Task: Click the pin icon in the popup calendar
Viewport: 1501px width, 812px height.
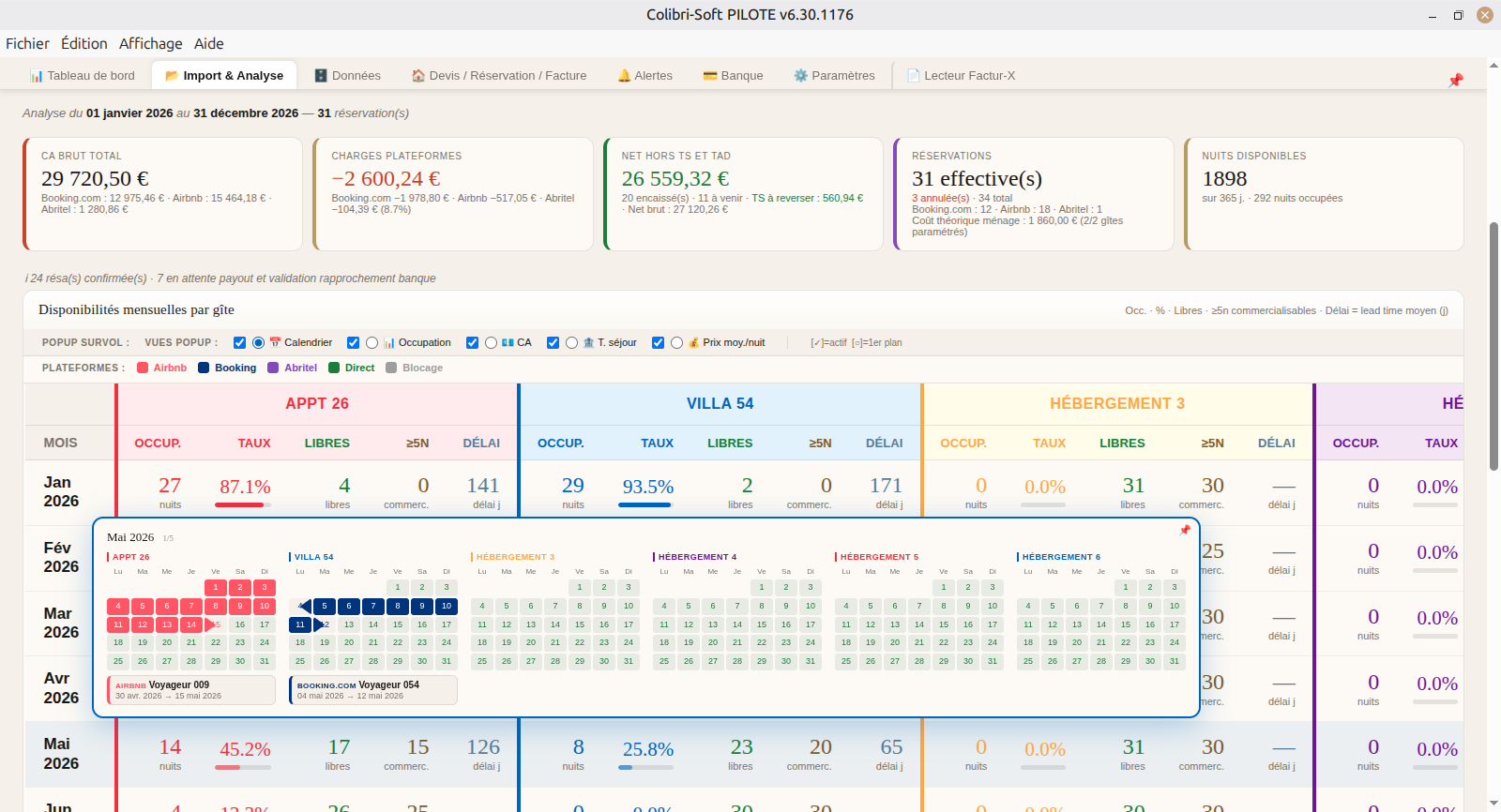Action: click(x=1185, y=531)
